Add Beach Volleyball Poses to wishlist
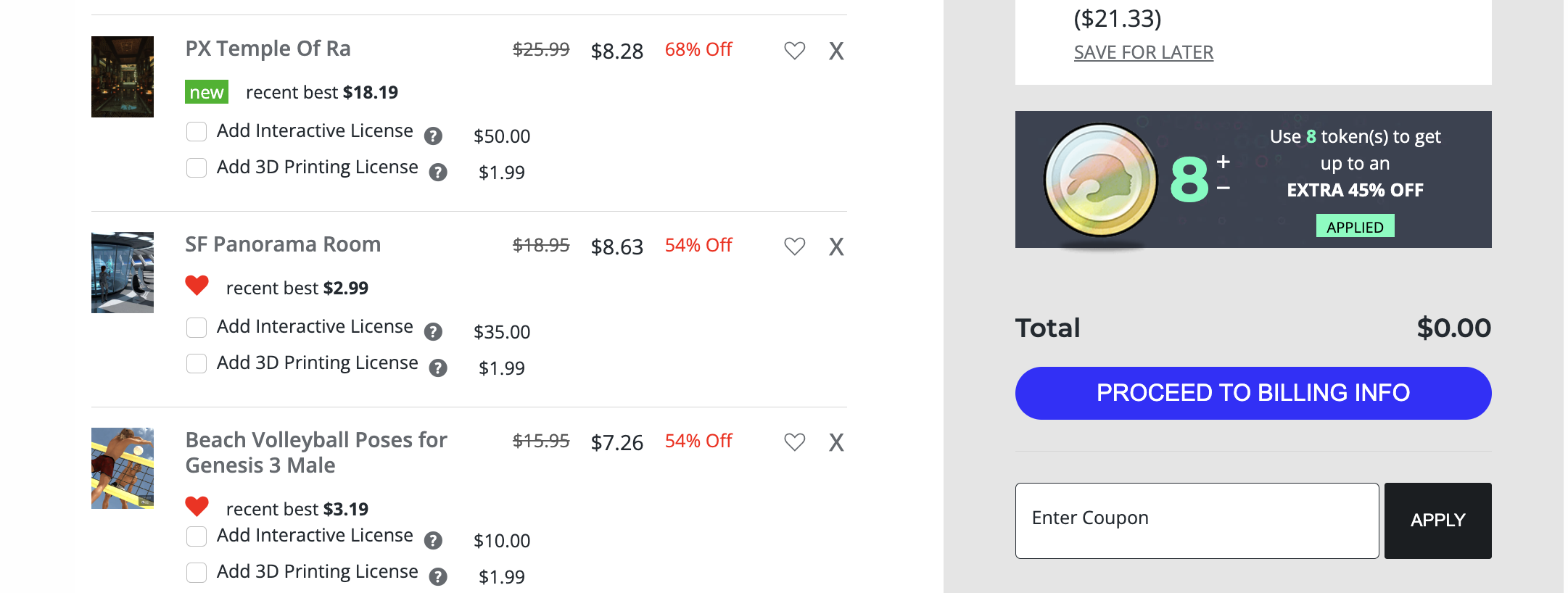Image resolution: width=1568 pixels, height=593 pixels. [794, 442]
